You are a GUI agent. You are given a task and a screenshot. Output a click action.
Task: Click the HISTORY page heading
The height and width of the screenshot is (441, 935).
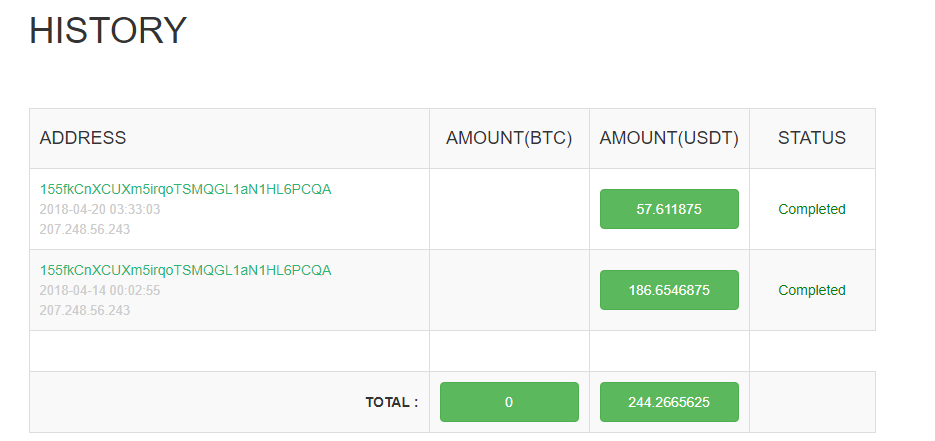tap(108, 30)
